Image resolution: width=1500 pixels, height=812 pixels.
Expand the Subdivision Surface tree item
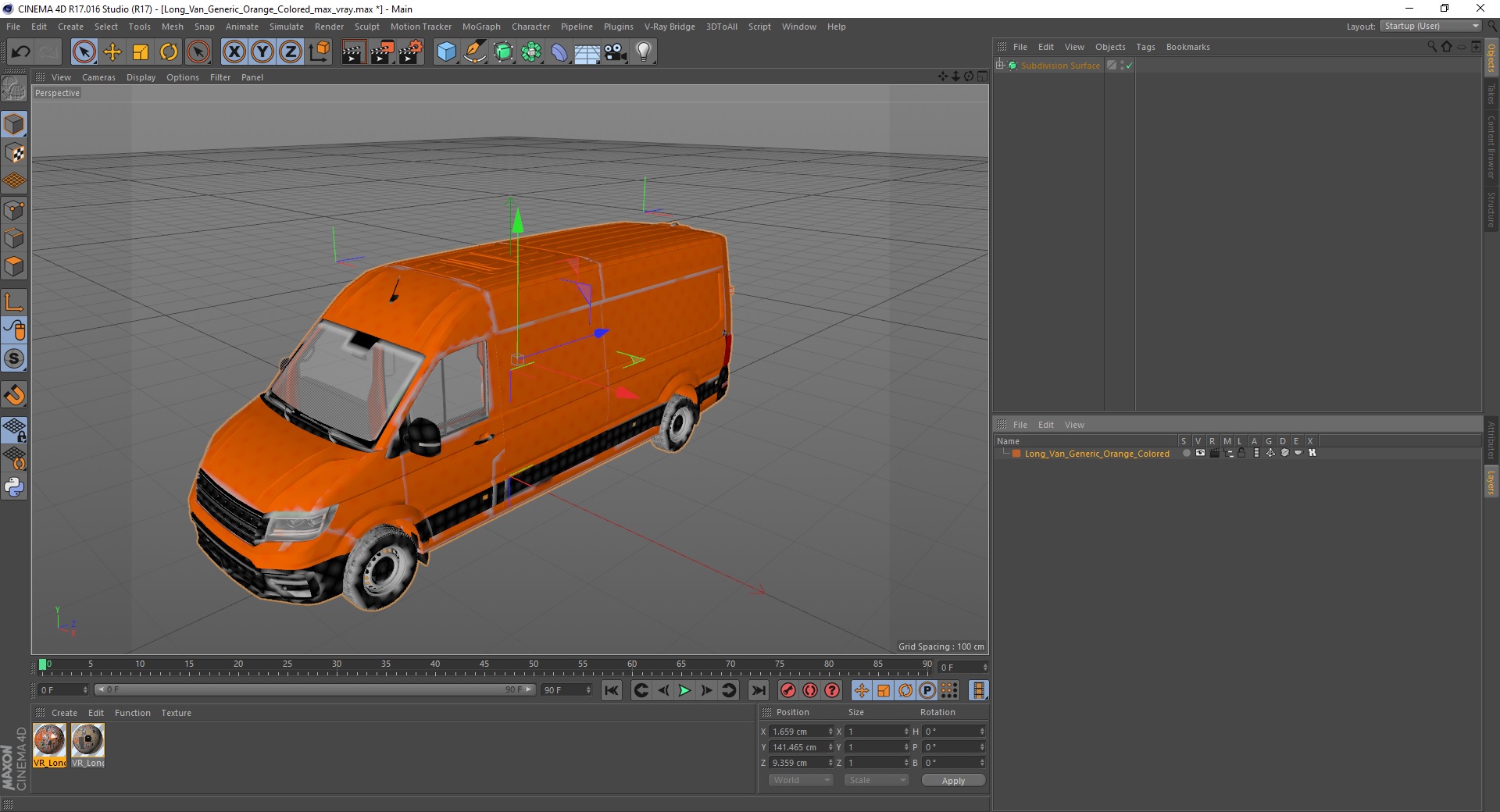click(x=1000, y=66)
